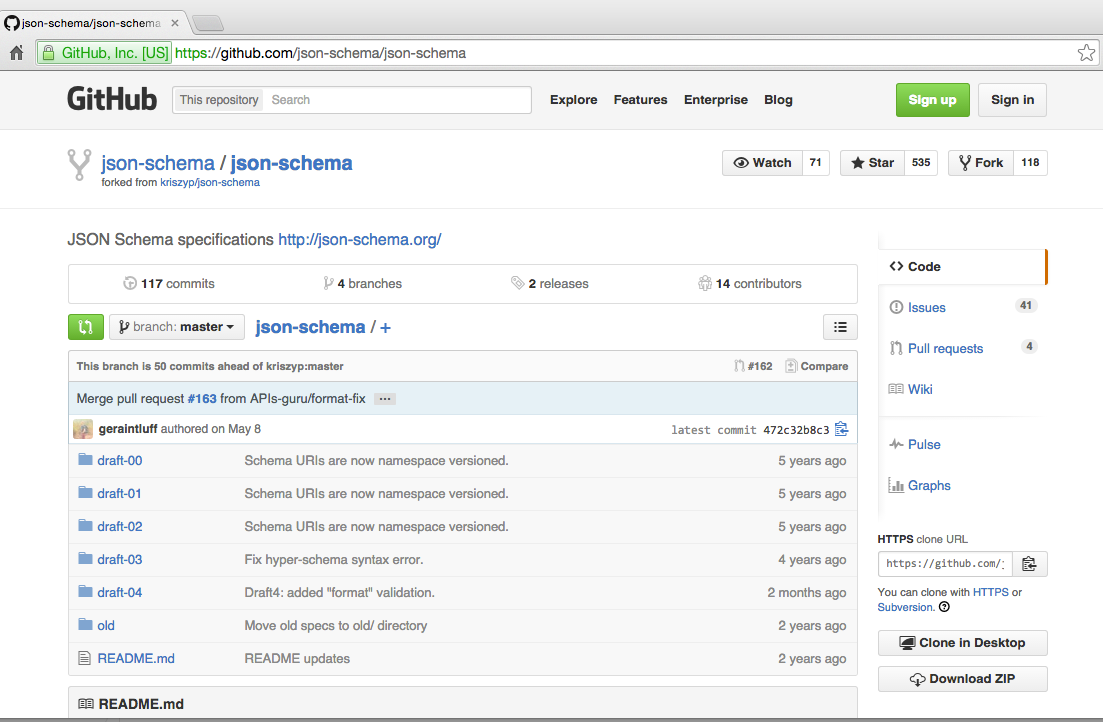Open the json-schema.org link
1103x722 pixels.
359,240
